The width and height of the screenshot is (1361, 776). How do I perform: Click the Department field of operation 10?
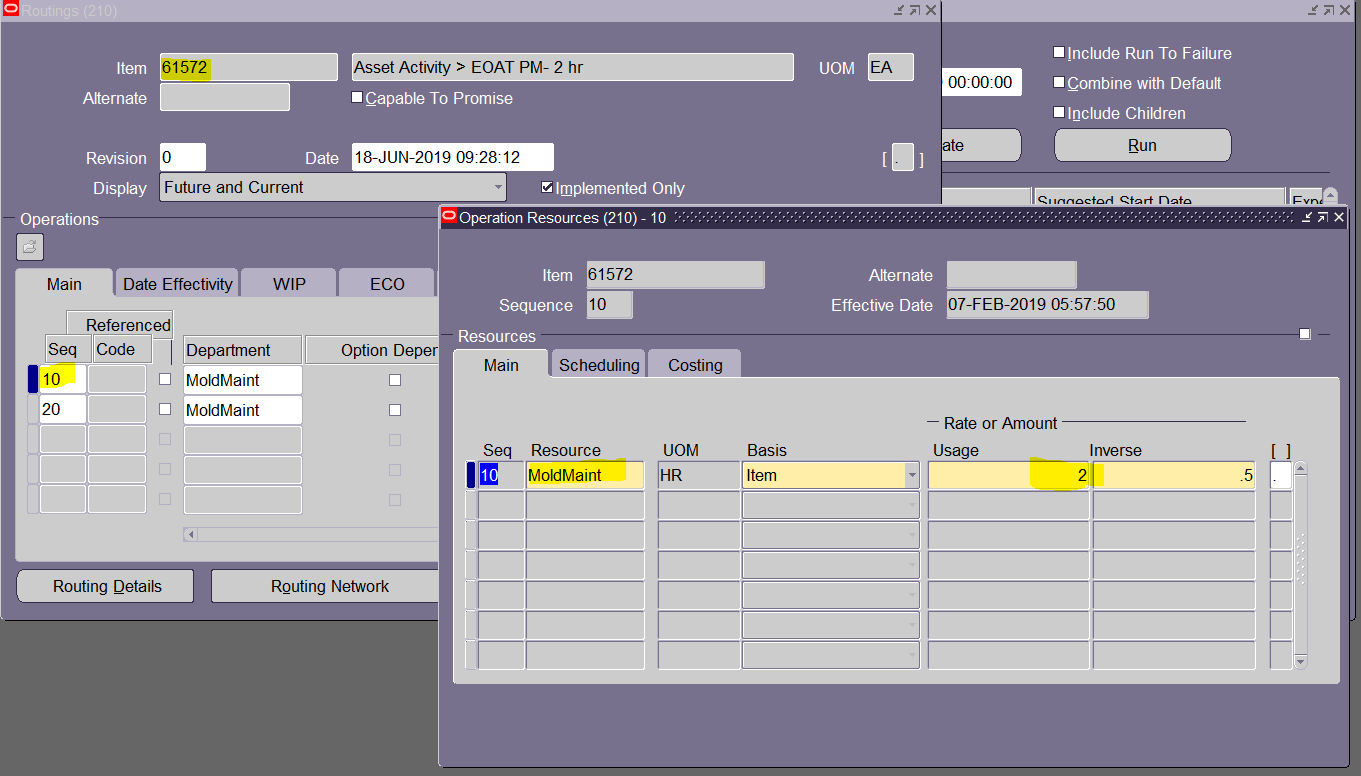[243, 380]
